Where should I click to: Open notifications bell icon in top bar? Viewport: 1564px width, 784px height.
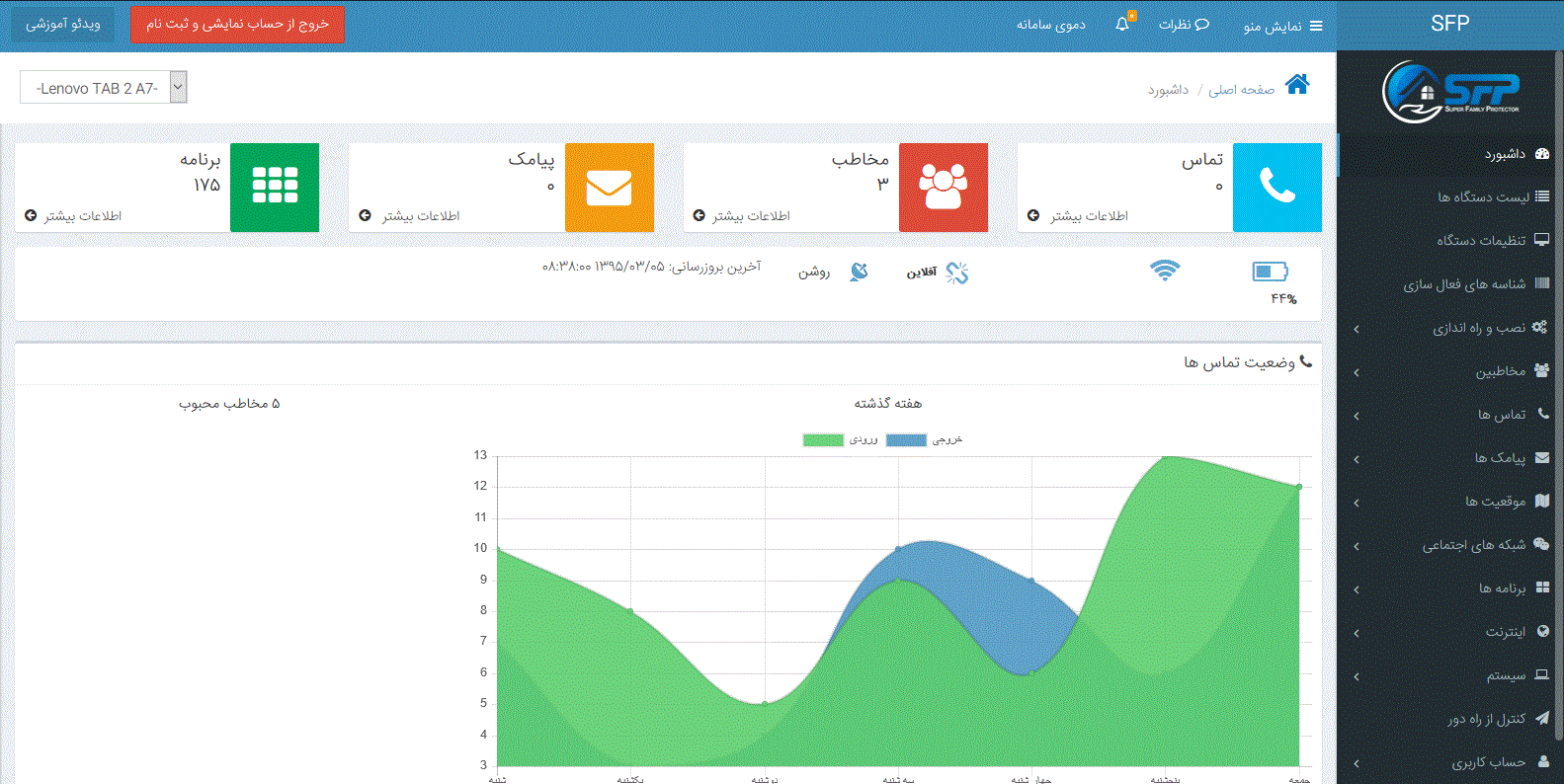[x=1124, y=24]
